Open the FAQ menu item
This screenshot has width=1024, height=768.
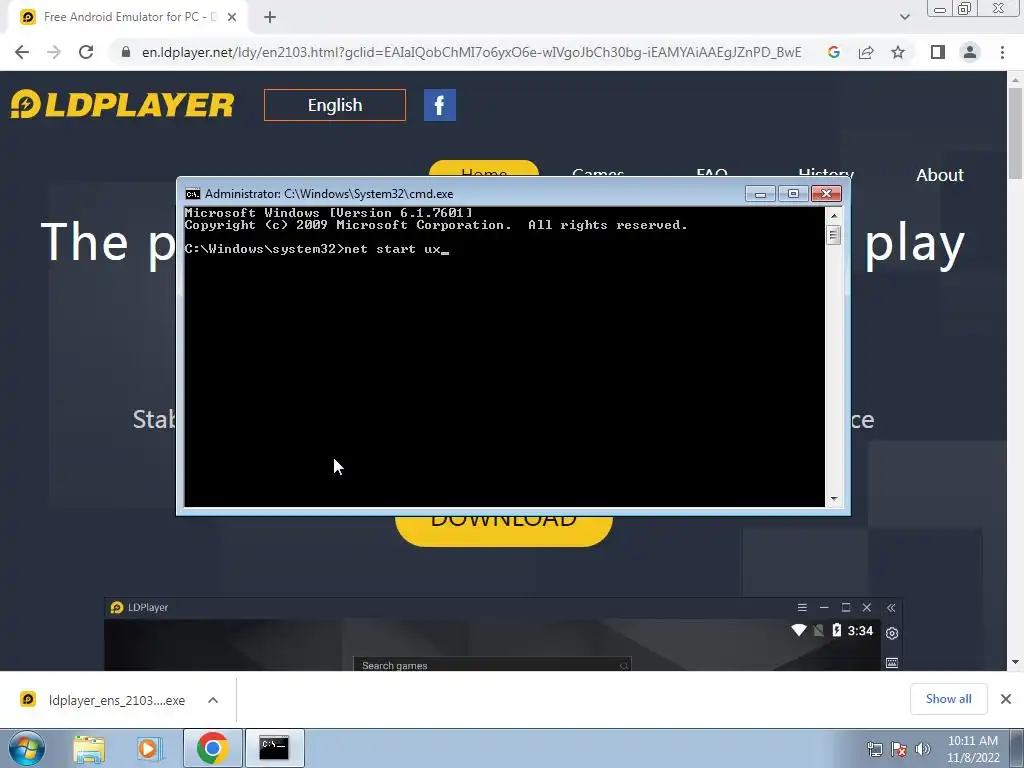pyautogui.click(x=712, y=174)
